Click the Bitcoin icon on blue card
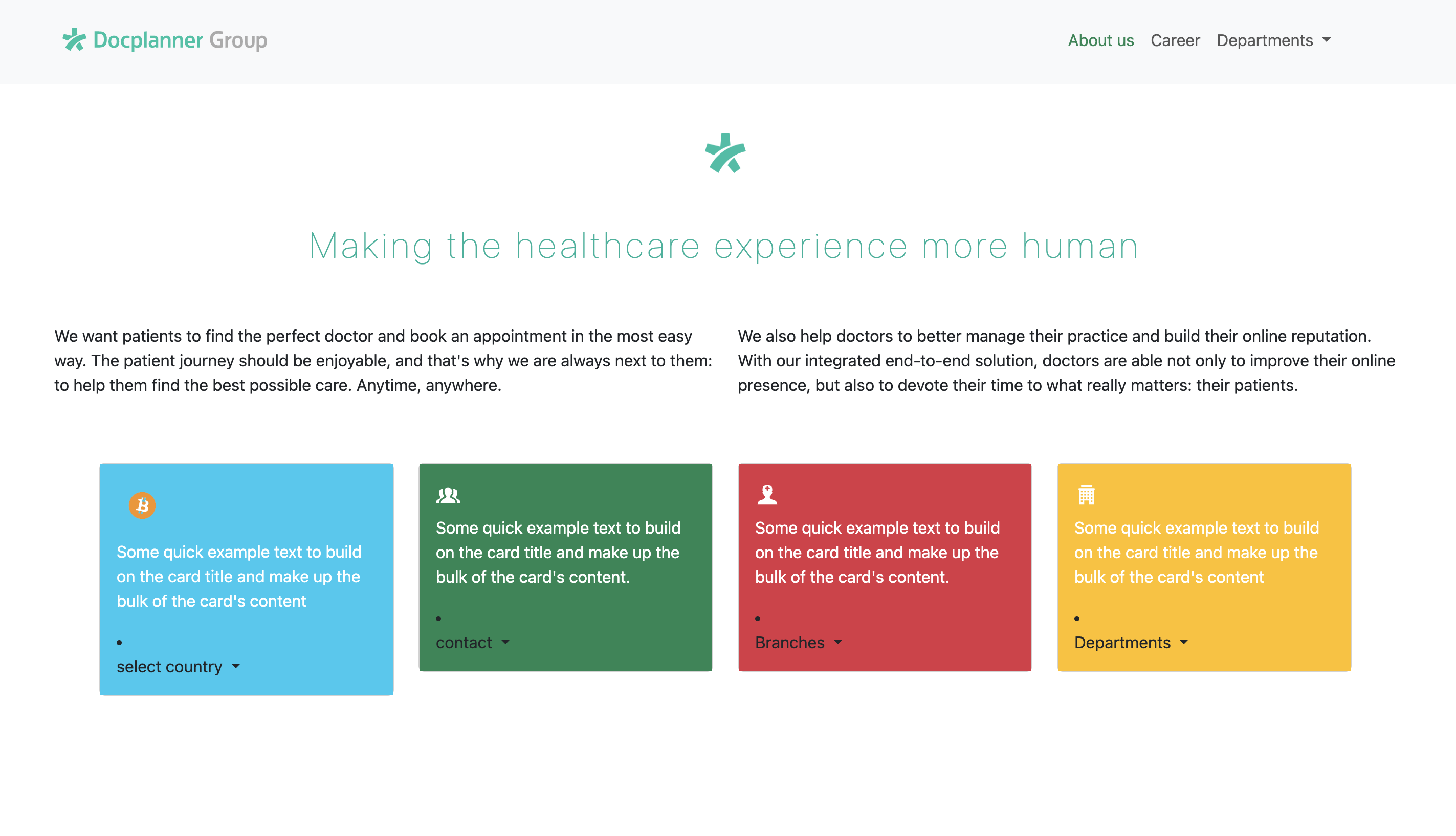 [x=142, y=505]
